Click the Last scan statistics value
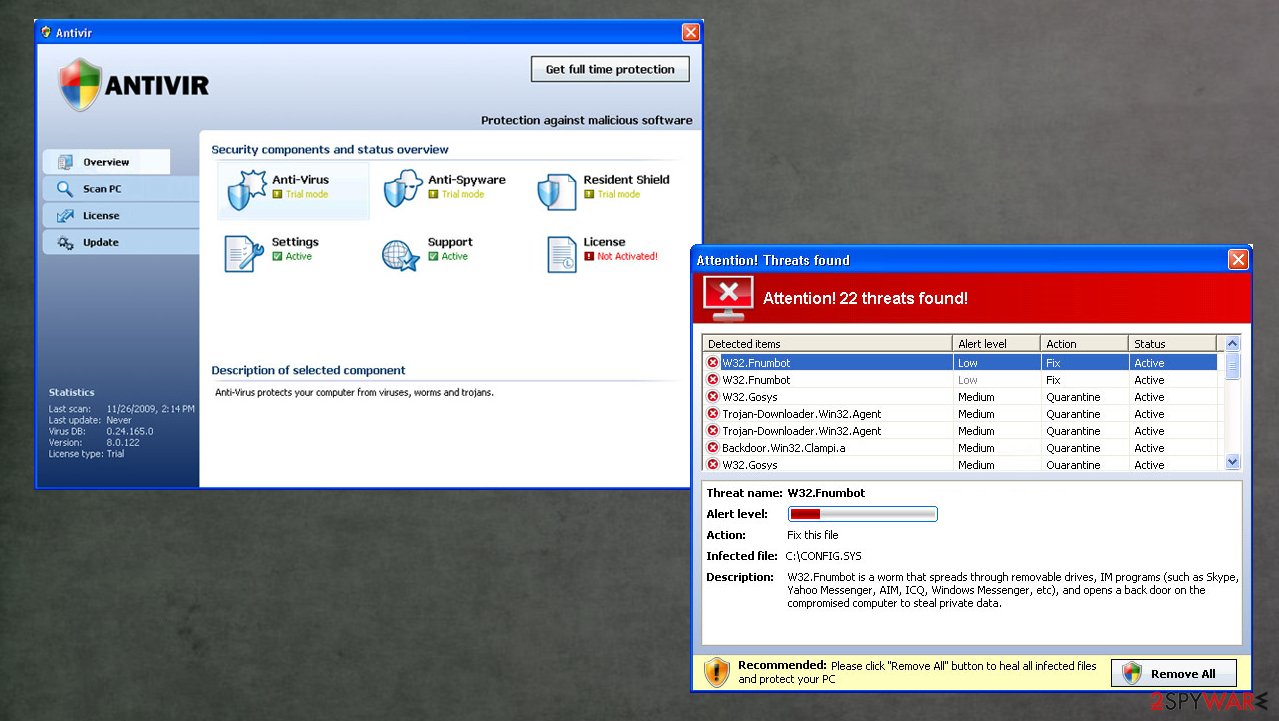 151,409
